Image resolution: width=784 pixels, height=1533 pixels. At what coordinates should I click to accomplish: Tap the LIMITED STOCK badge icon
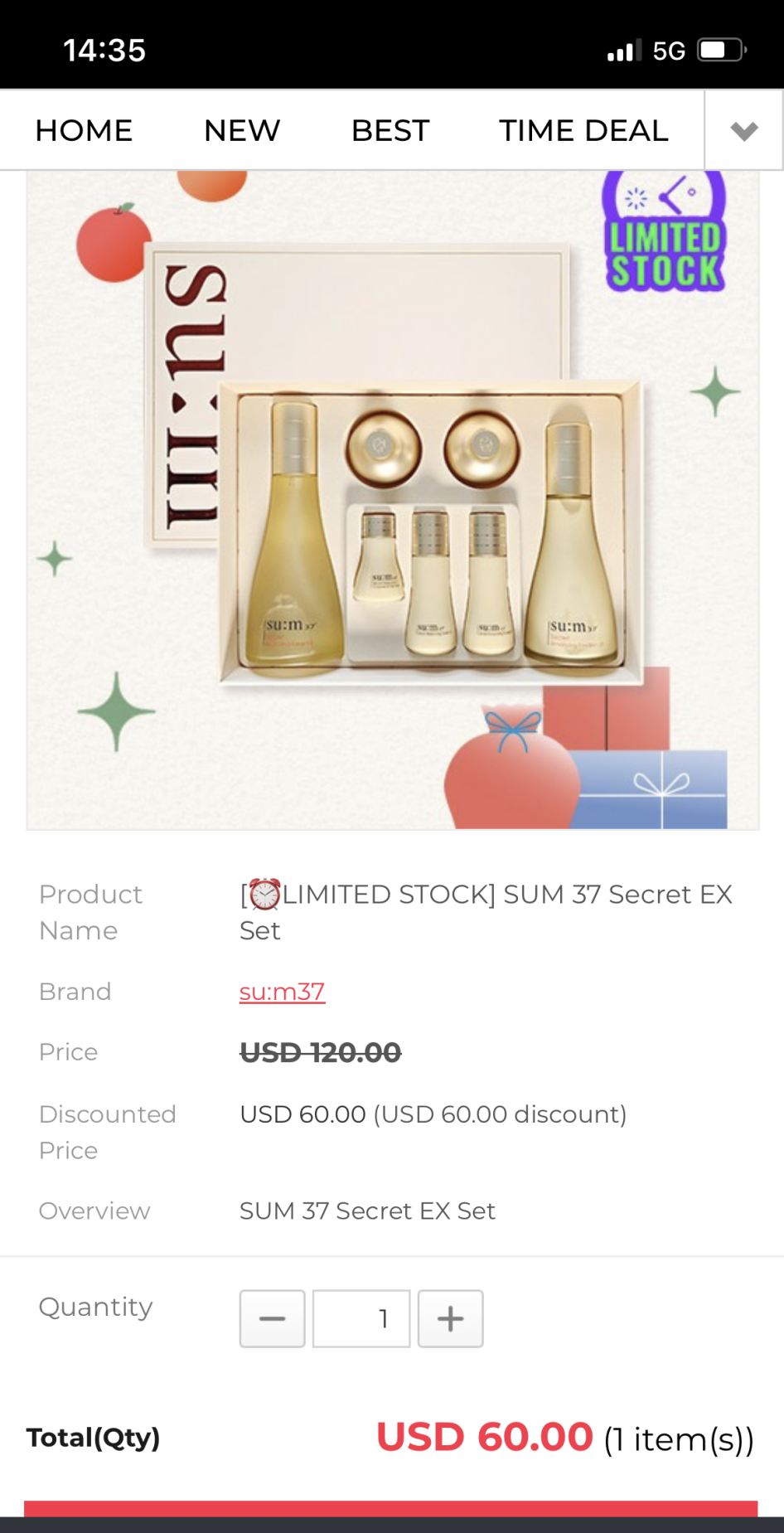665,233
